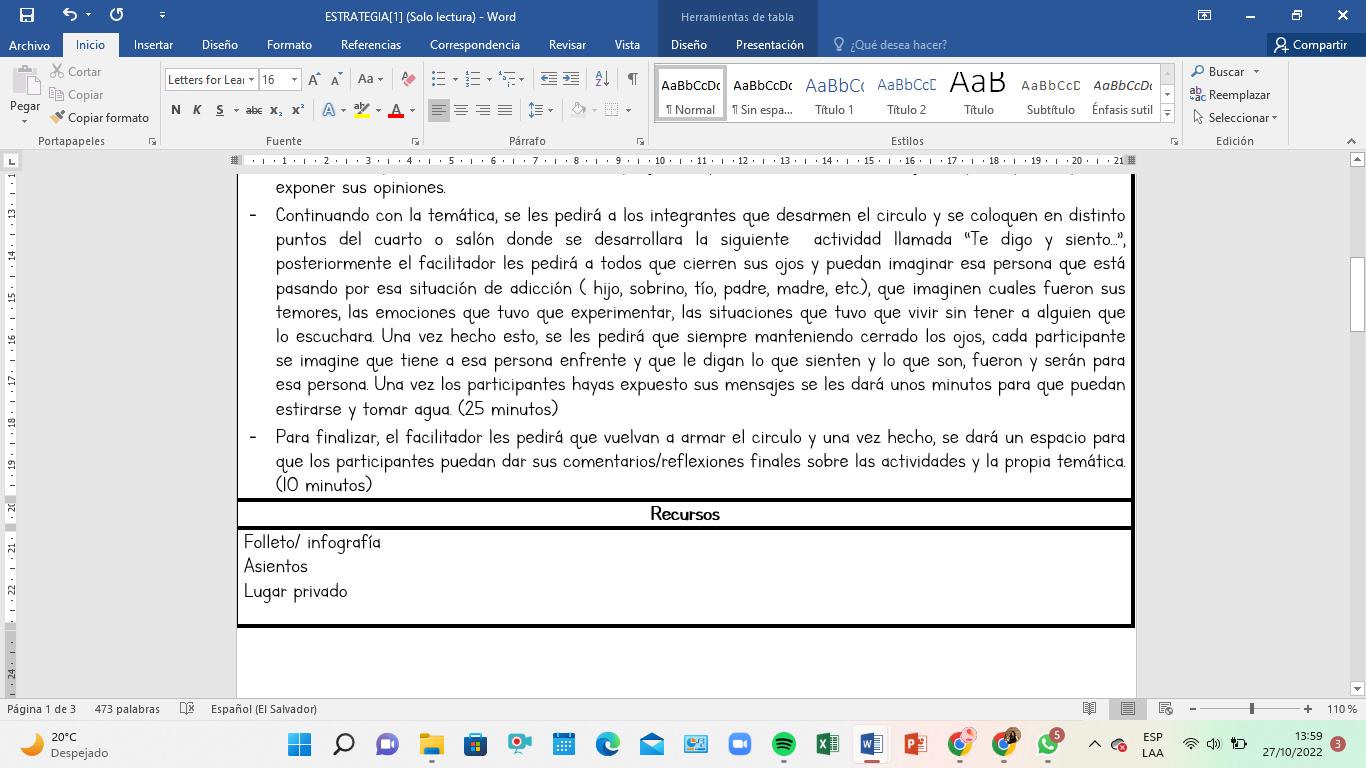The image size is (1366, 768).
Task: Open PowerPoint from the taskbar
Action: tap(915, 744)
